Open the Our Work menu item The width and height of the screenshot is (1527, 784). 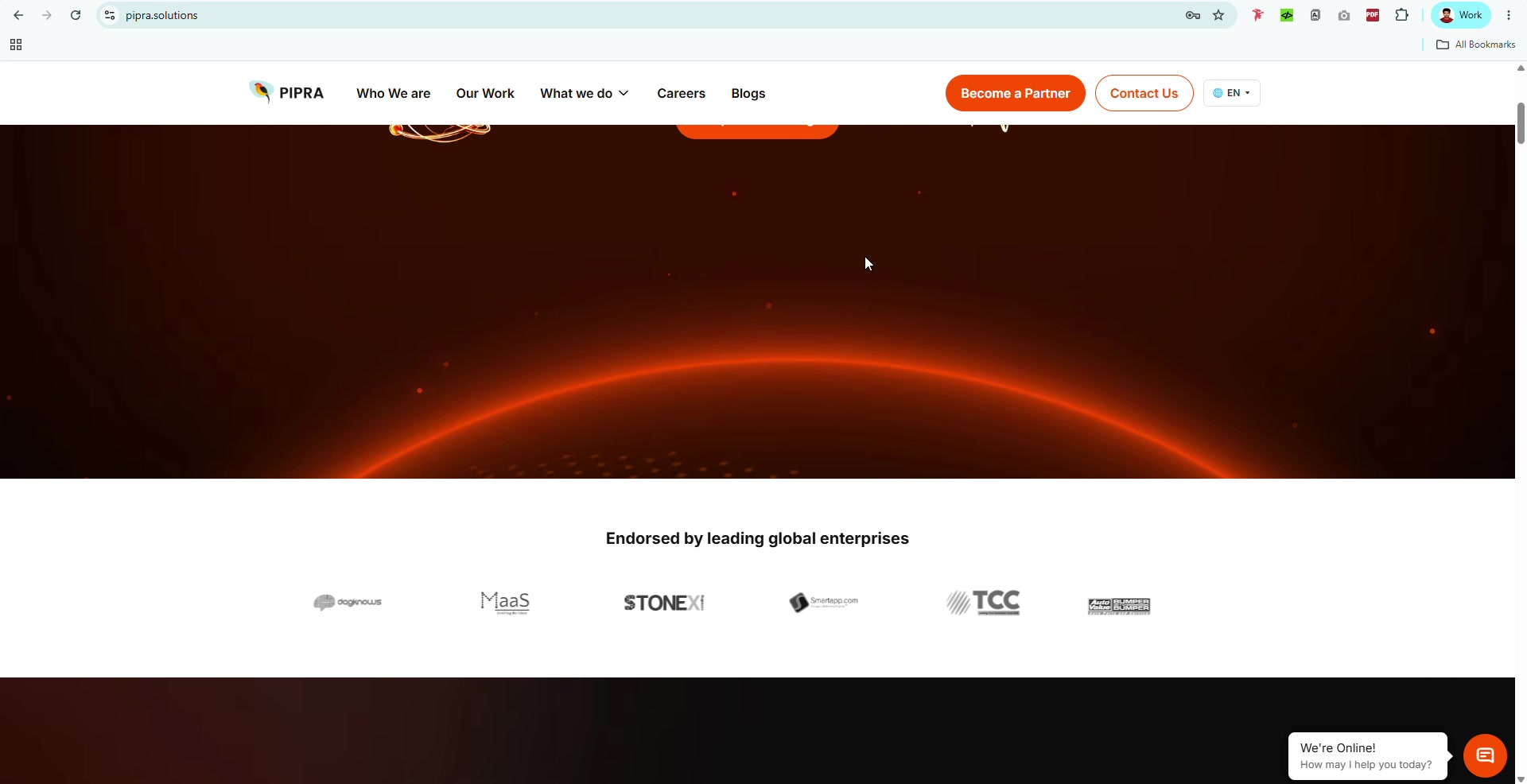(x=485, y=93)
